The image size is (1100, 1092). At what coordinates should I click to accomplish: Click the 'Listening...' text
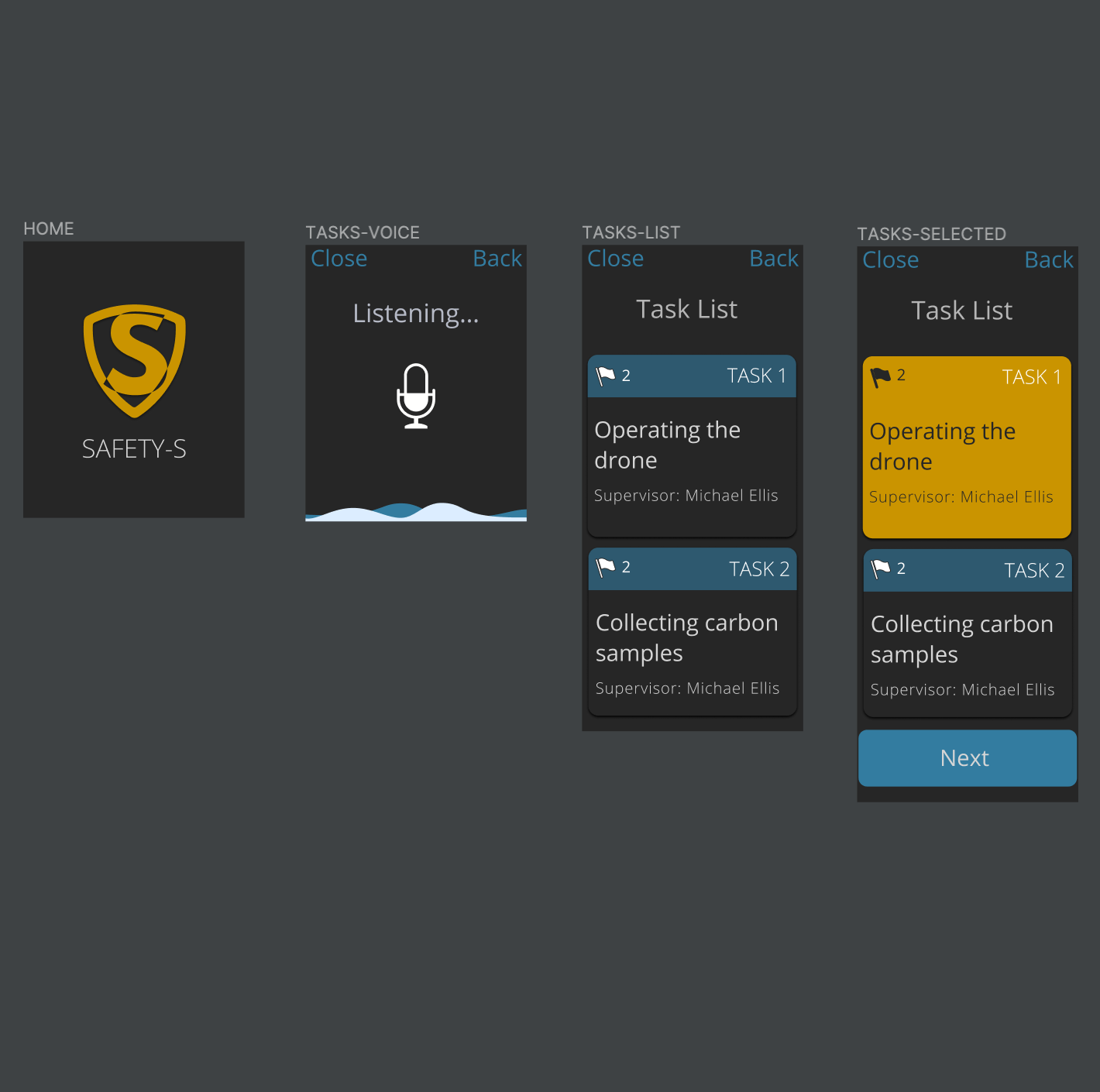[416, 314]
